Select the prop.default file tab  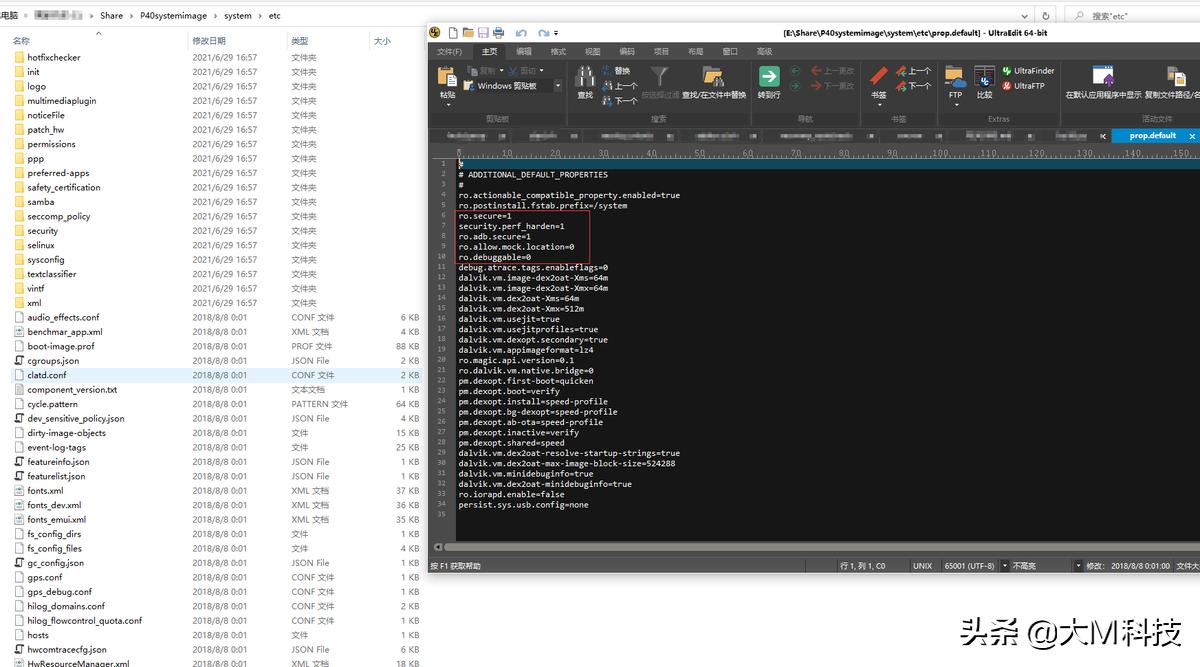(x=1152, y=136)
